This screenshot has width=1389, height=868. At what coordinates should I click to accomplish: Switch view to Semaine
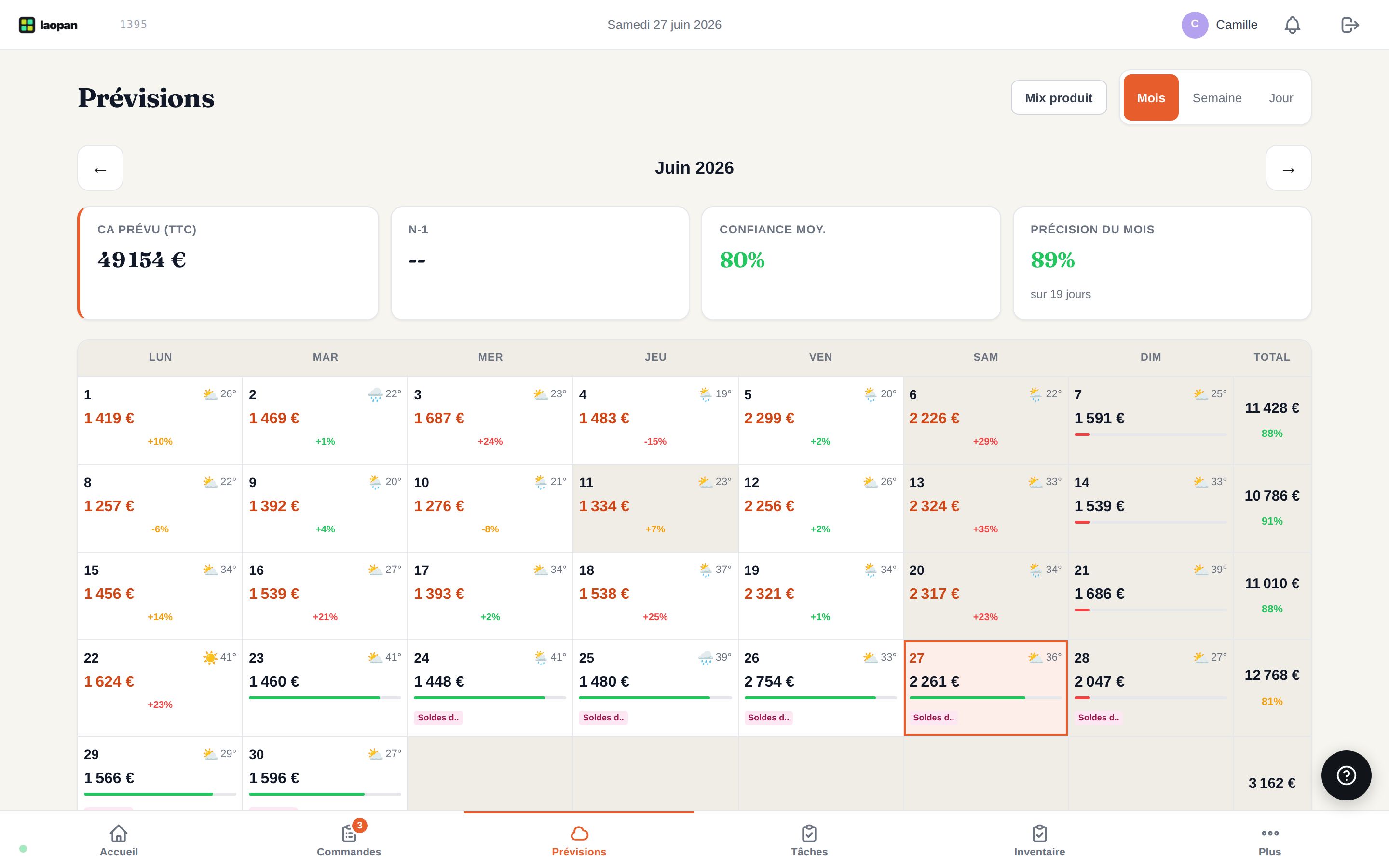(1217, 97)
